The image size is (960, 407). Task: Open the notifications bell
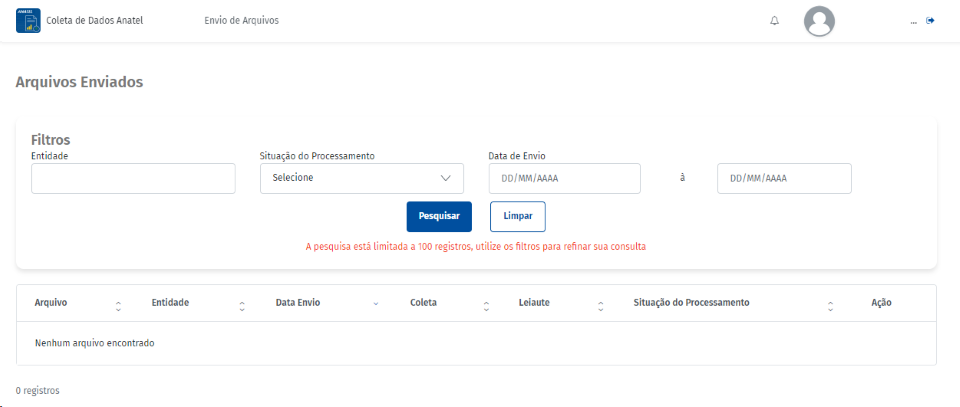point(774,21)
